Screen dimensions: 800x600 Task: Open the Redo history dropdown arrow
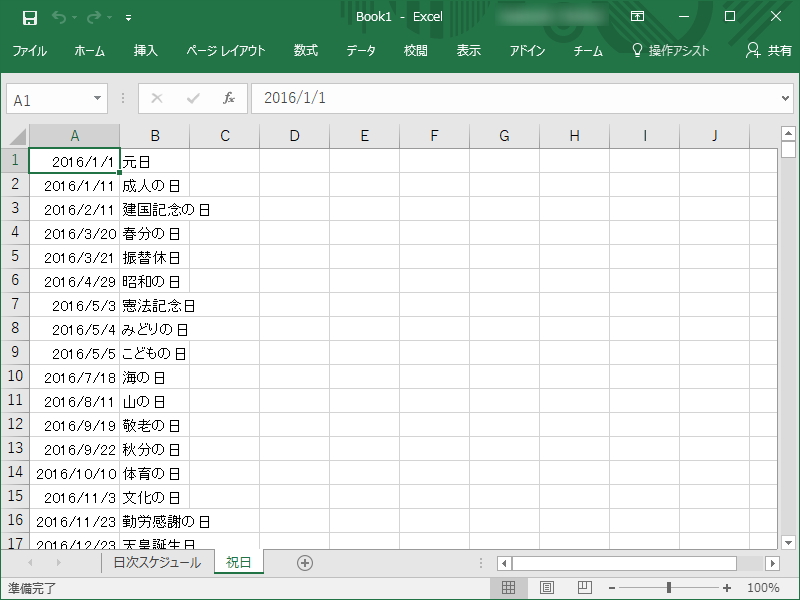point(109,18)
